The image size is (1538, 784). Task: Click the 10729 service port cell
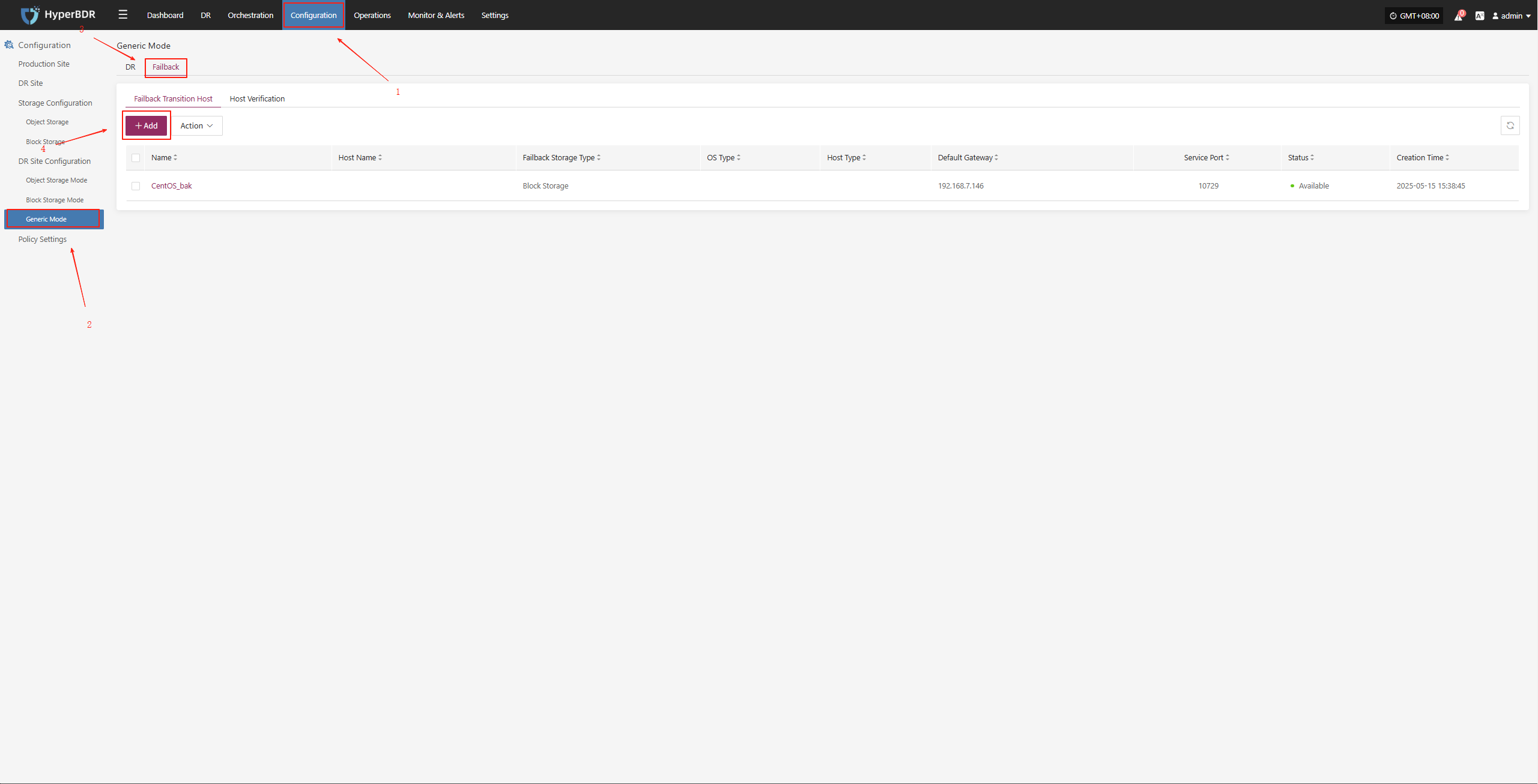pyautogui.click(x=1208, y=186)
